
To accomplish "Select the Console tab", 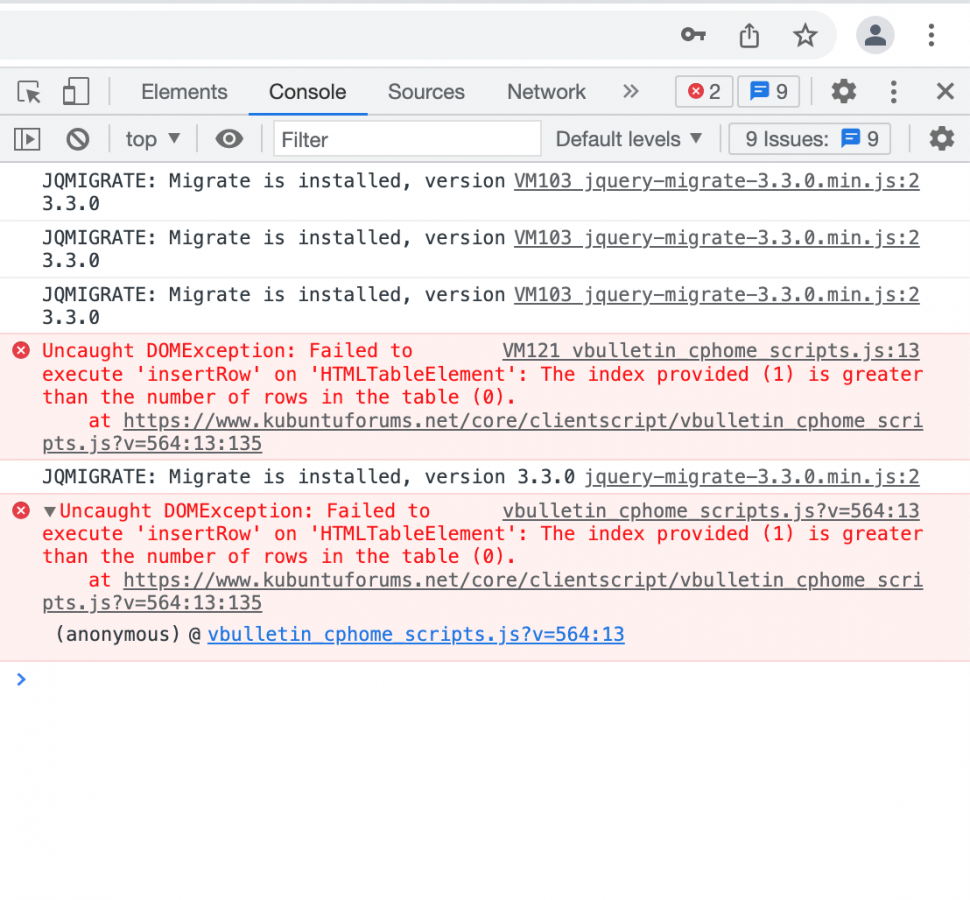I will coord(307,92).
